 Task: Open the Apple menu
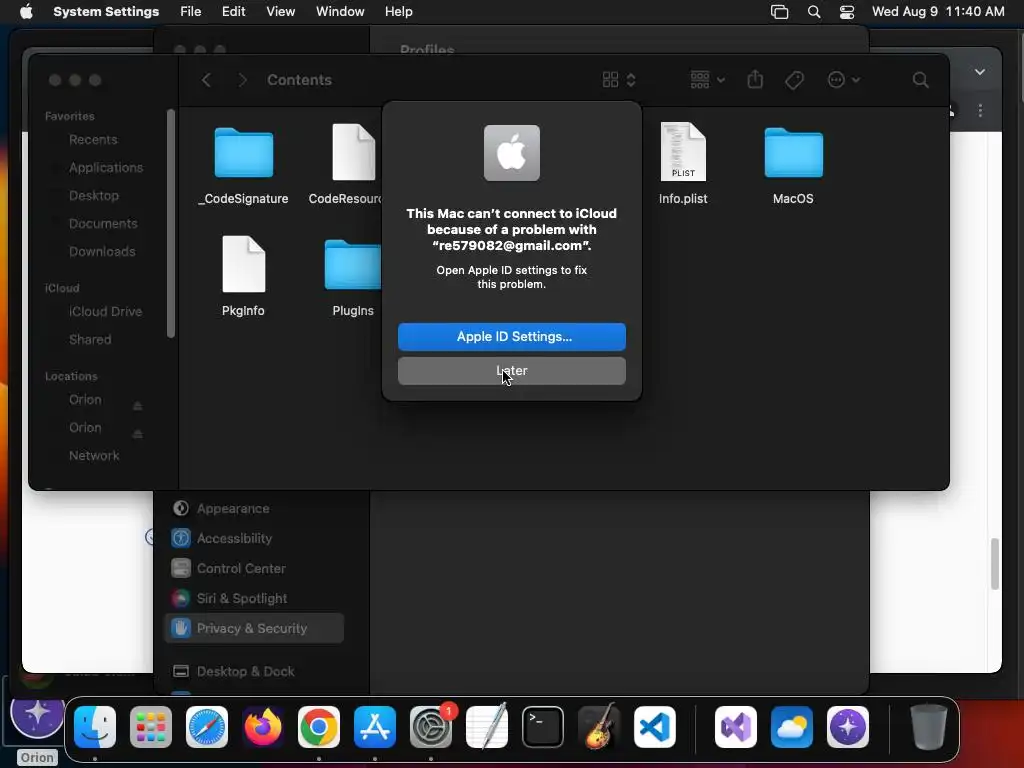point(26,12)
